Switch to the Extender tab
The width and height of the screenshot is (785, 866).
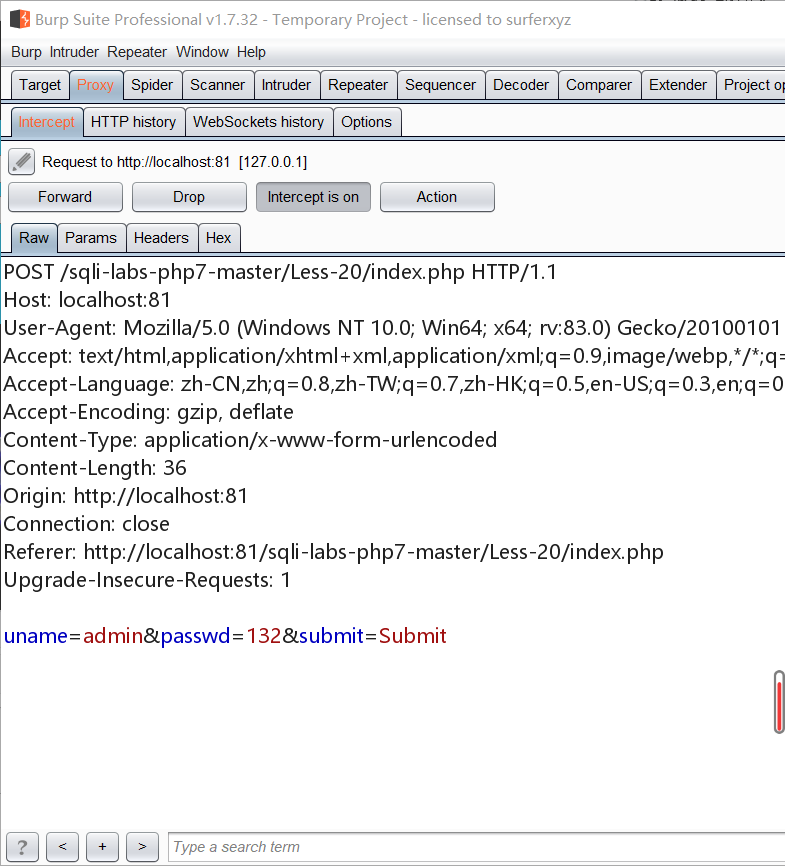[x=678, y=85]
